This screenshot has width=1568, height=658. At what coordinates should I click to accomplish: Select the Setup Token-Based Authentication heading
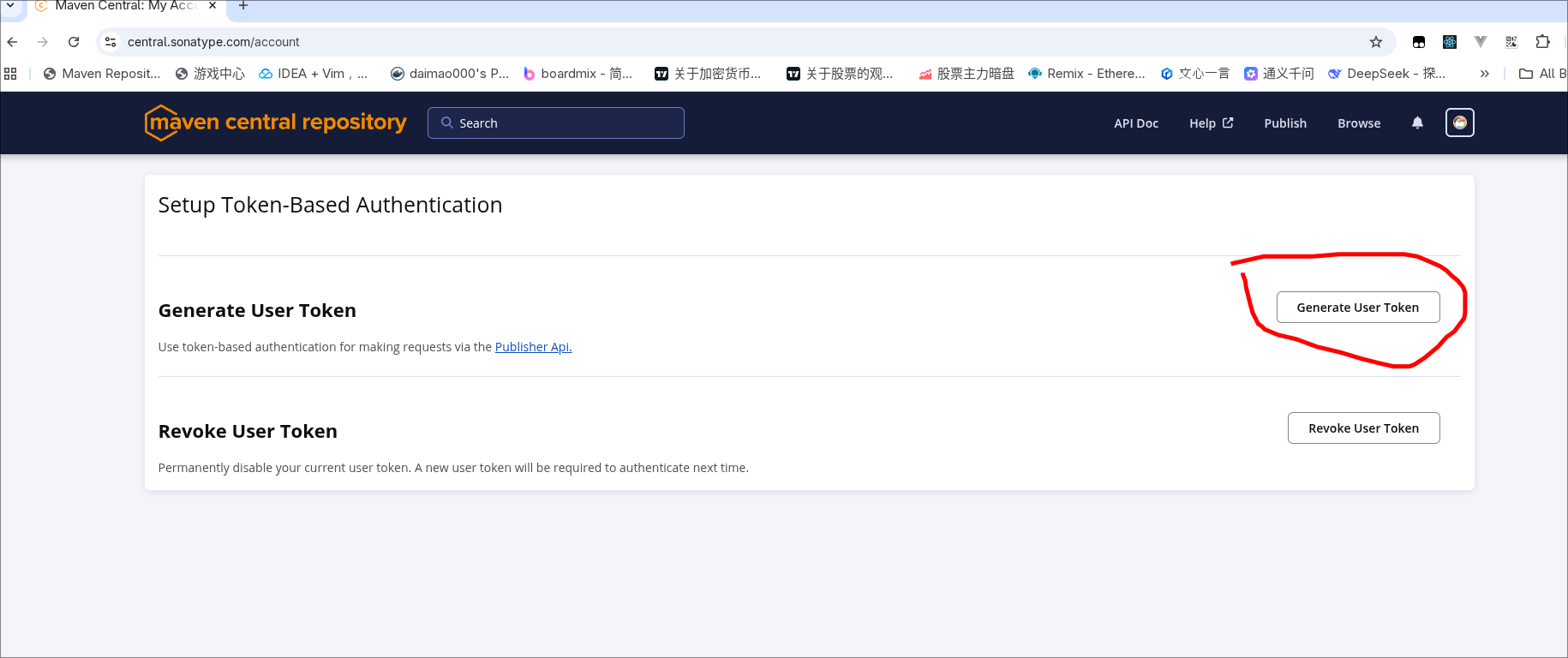click(x=330, y=206)
